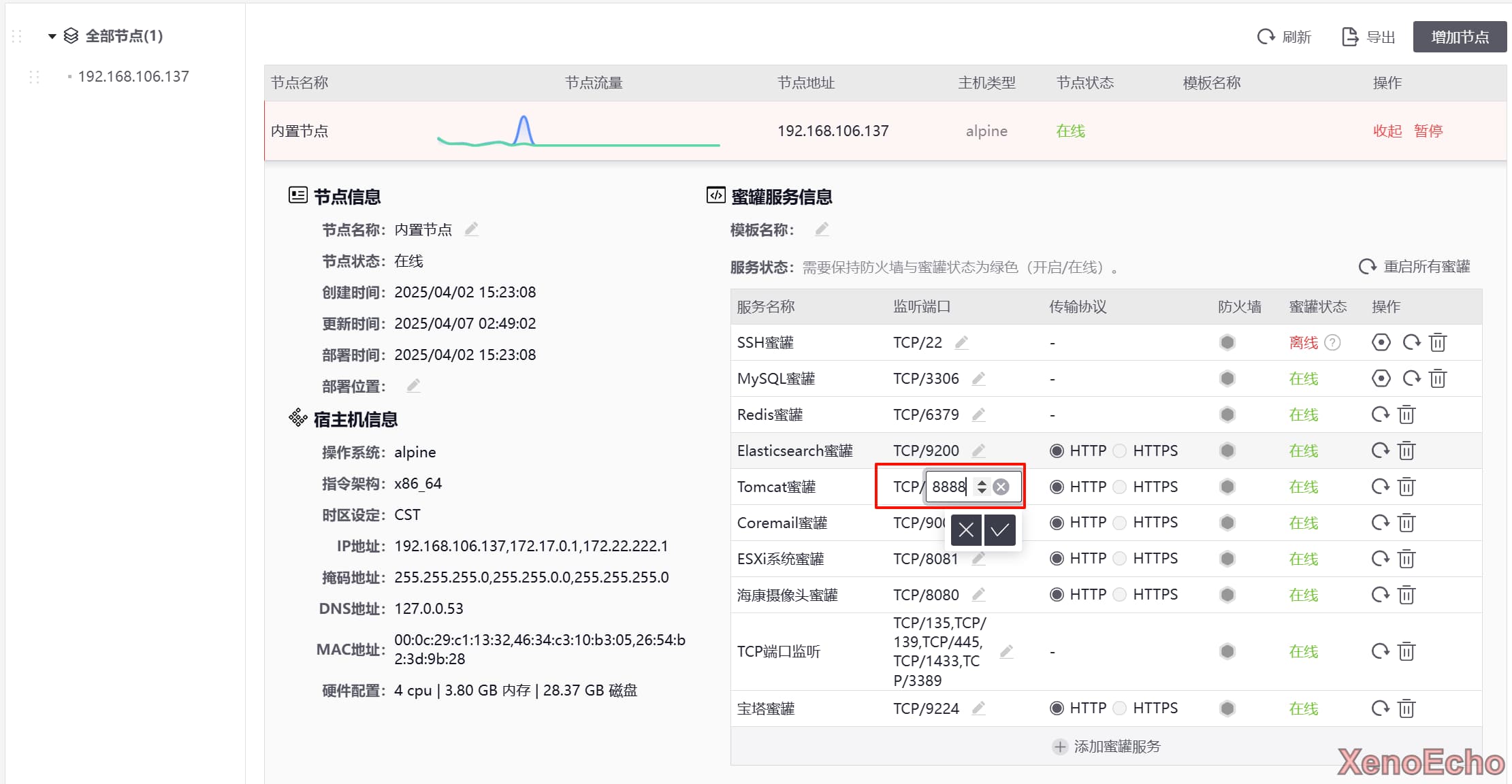Collapse the 全部节点(1) tree
1512x784 pixels.
click(52, 36)
